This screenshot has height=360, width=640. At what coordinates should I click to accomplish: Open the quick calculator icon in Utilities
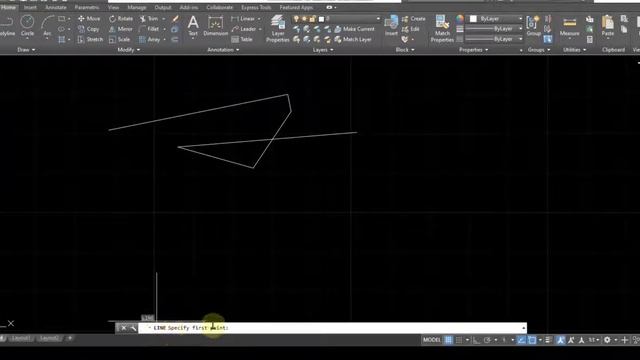(x=590, y=40)
